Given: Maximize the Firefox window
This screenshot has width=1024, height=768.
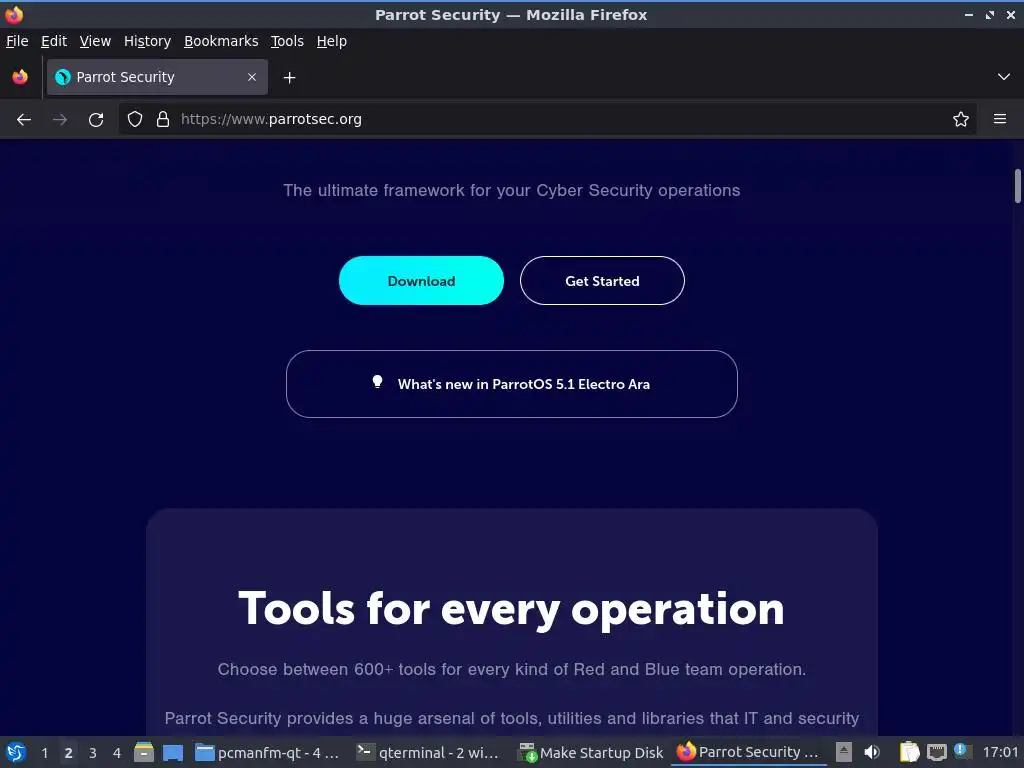Looking at the screenshot, I should tap(990, 14).
